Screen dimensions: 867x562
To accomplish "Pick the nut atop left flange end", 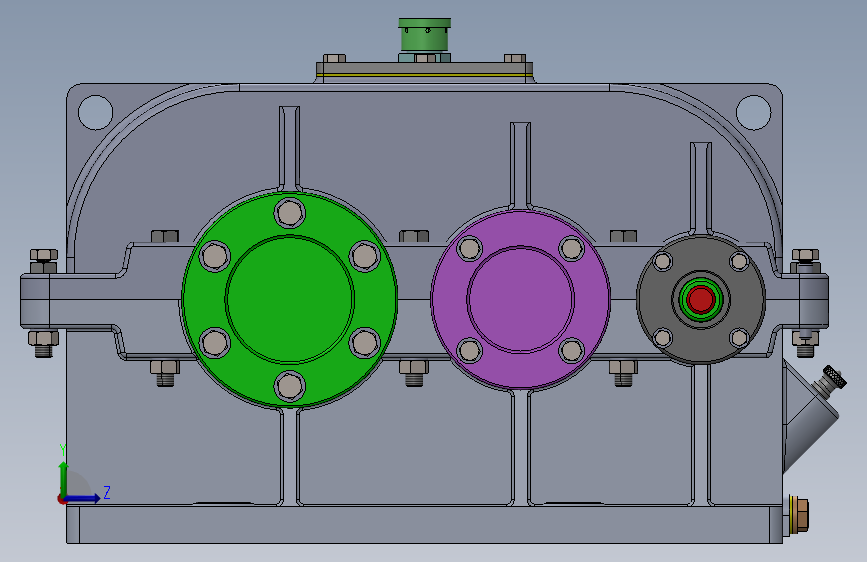I will 44,261.
